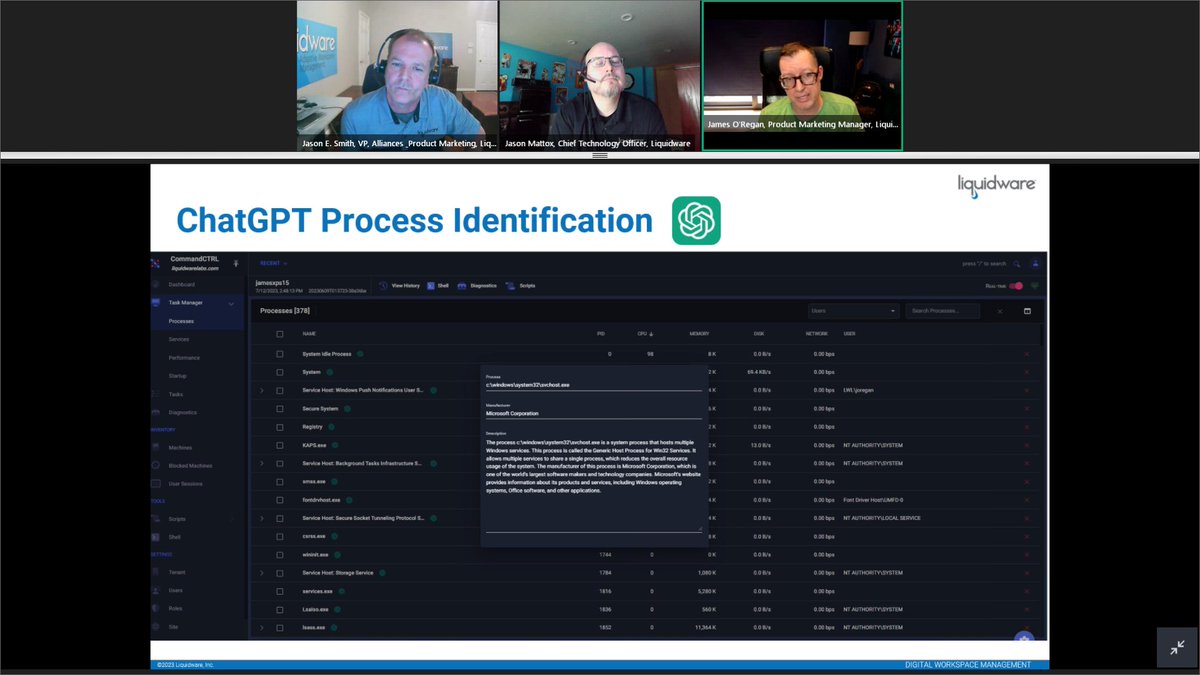
Task: Open Shell from the machine toolbar
Action: 438,286
